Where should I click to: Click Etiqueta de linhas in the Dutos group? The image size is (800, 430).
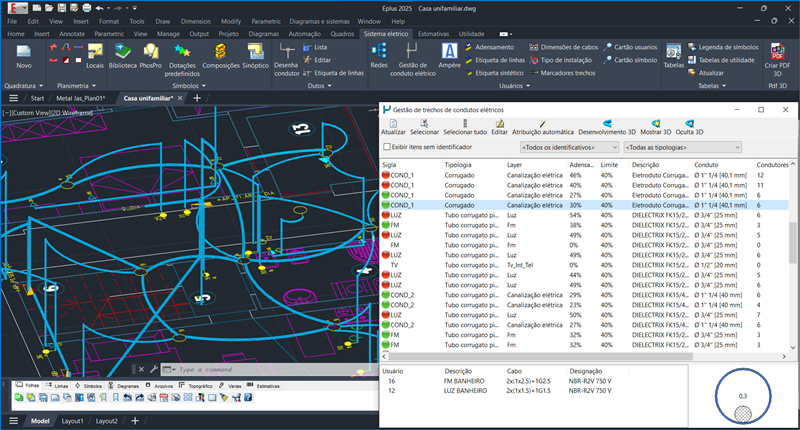coord(334,73)
